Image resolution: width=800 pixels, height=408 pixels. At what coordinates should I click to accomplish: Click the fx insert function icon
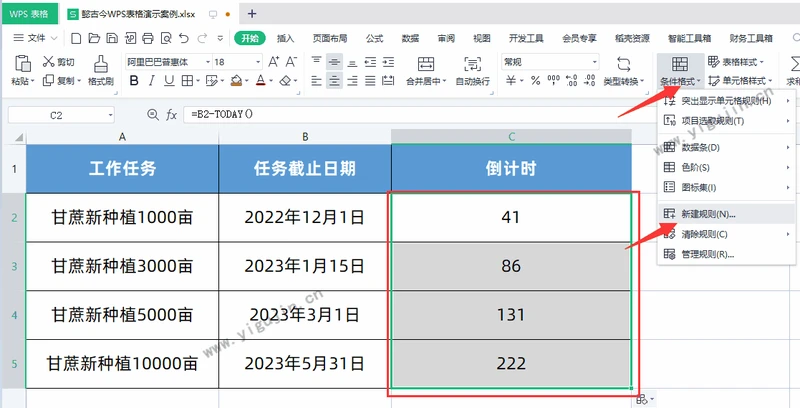coord(171,115)
